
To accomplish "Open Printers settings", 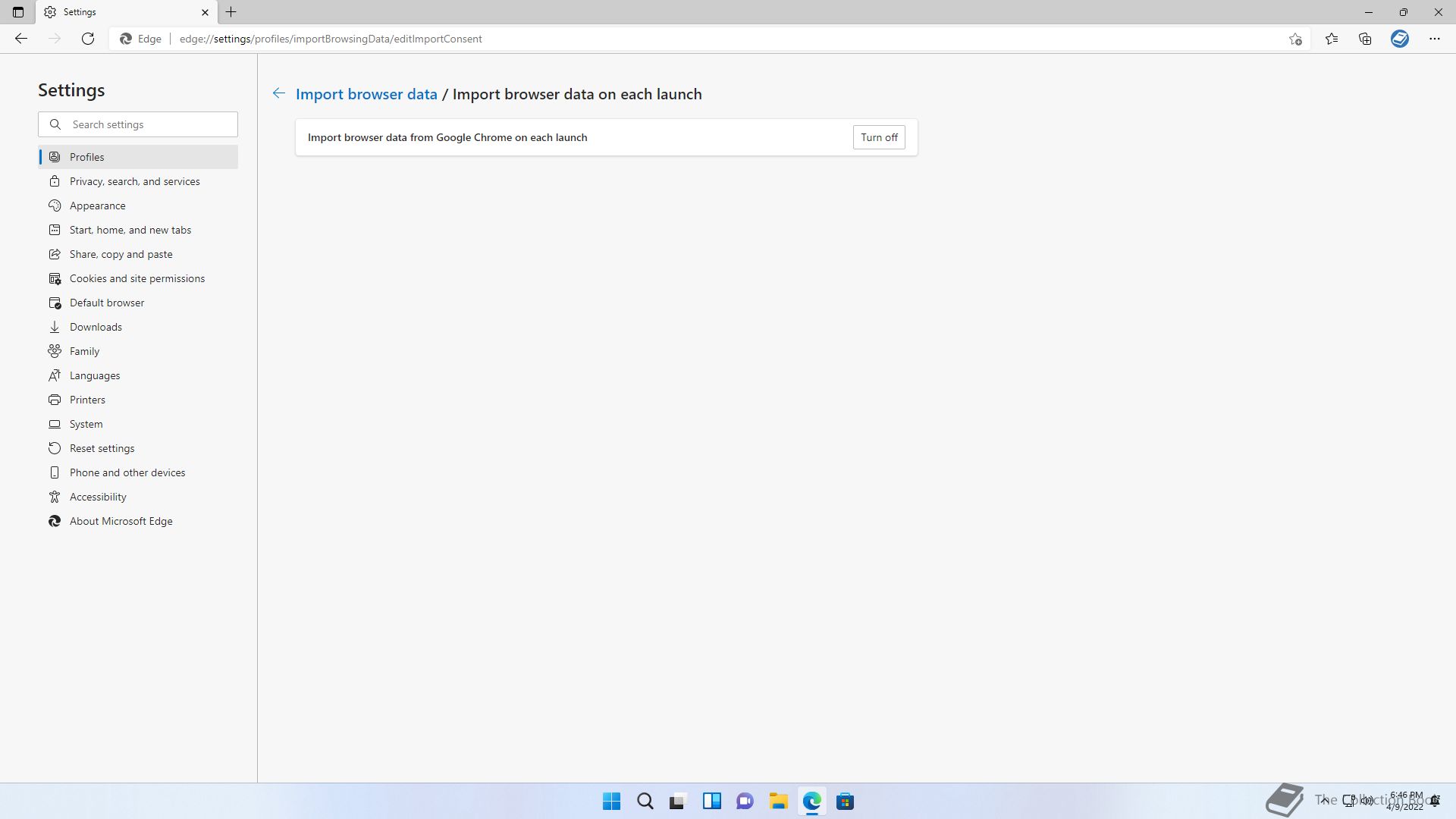I will pos(138,400).
